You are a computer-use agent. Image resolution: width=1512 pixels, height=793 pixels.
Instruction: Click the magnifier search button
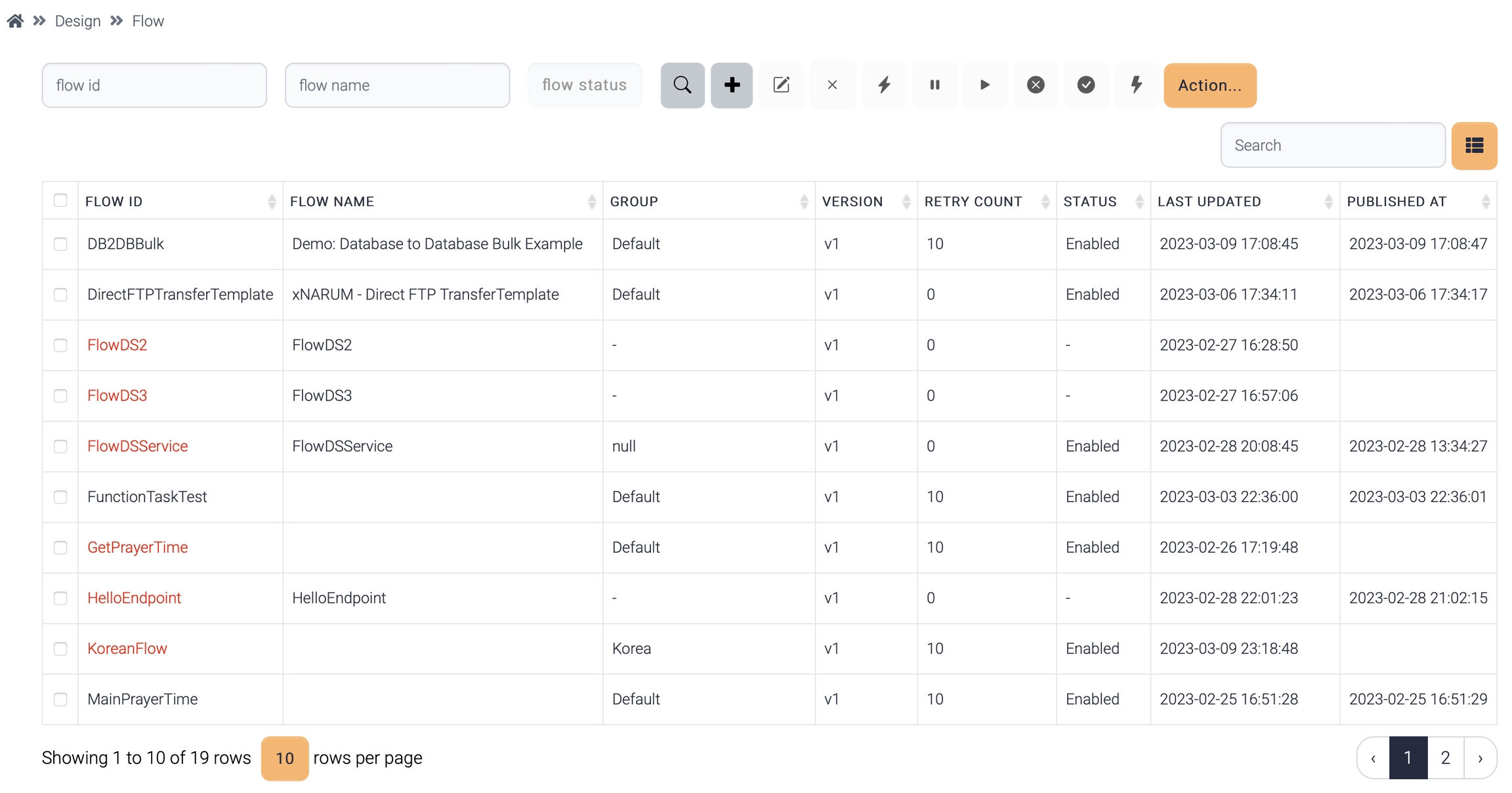tap(682, 85)
